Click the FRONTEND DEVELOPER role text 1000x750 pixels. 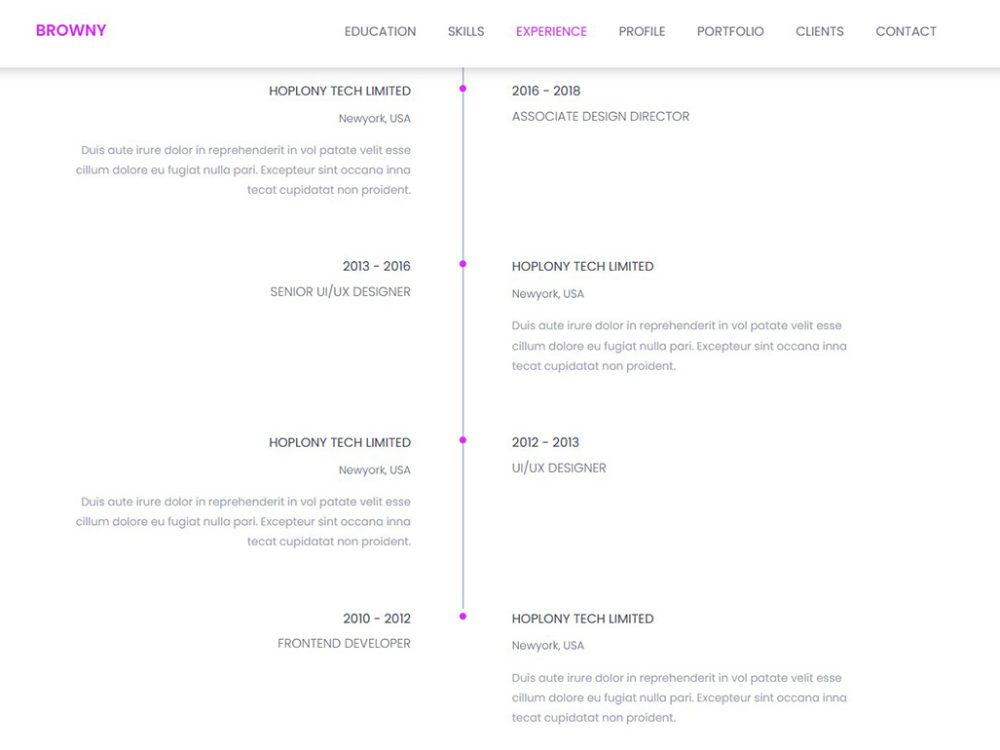[344, 643]
